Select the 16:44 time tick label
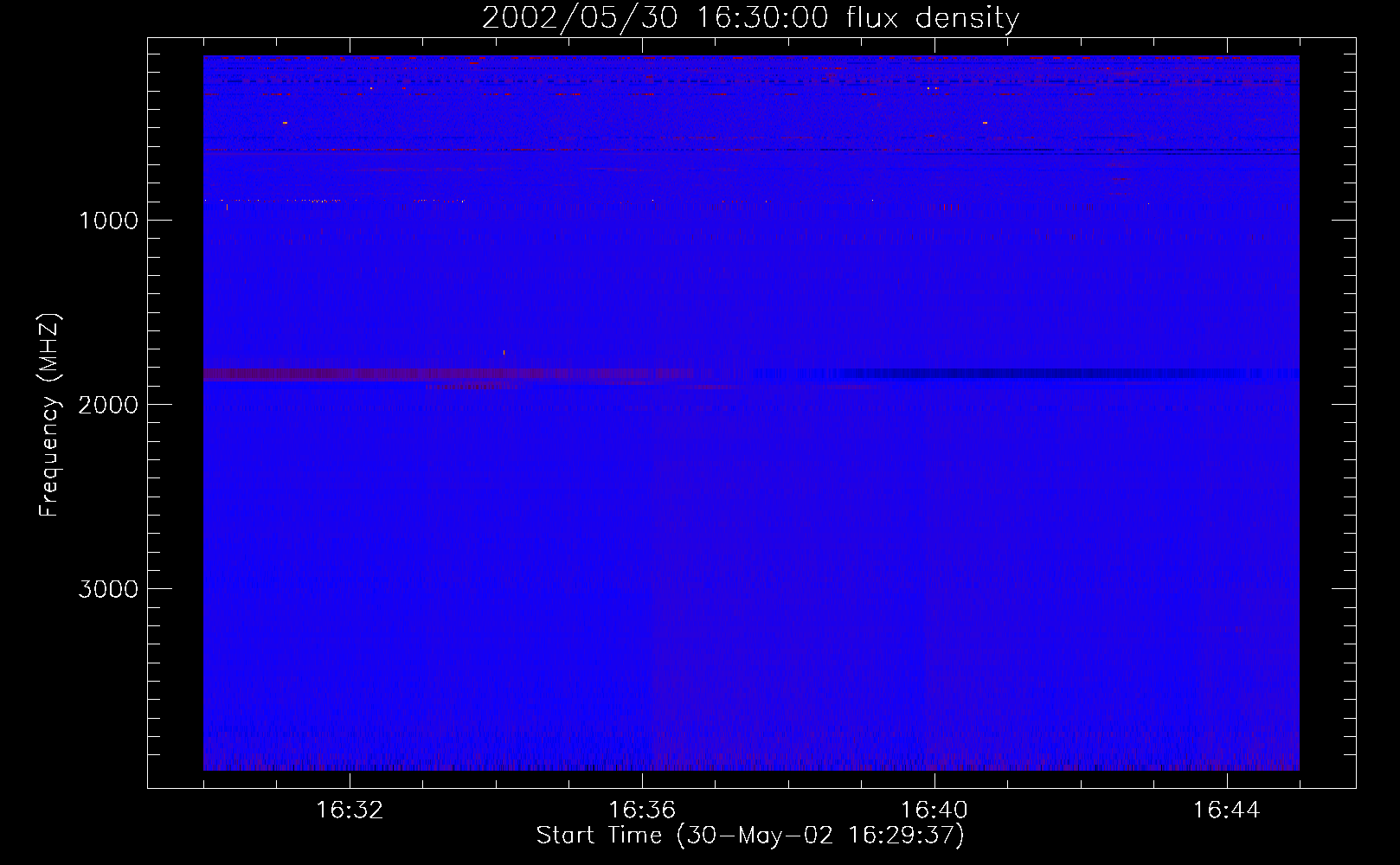Screen dimensions: 1400x865 click(x=1226, y=811)
